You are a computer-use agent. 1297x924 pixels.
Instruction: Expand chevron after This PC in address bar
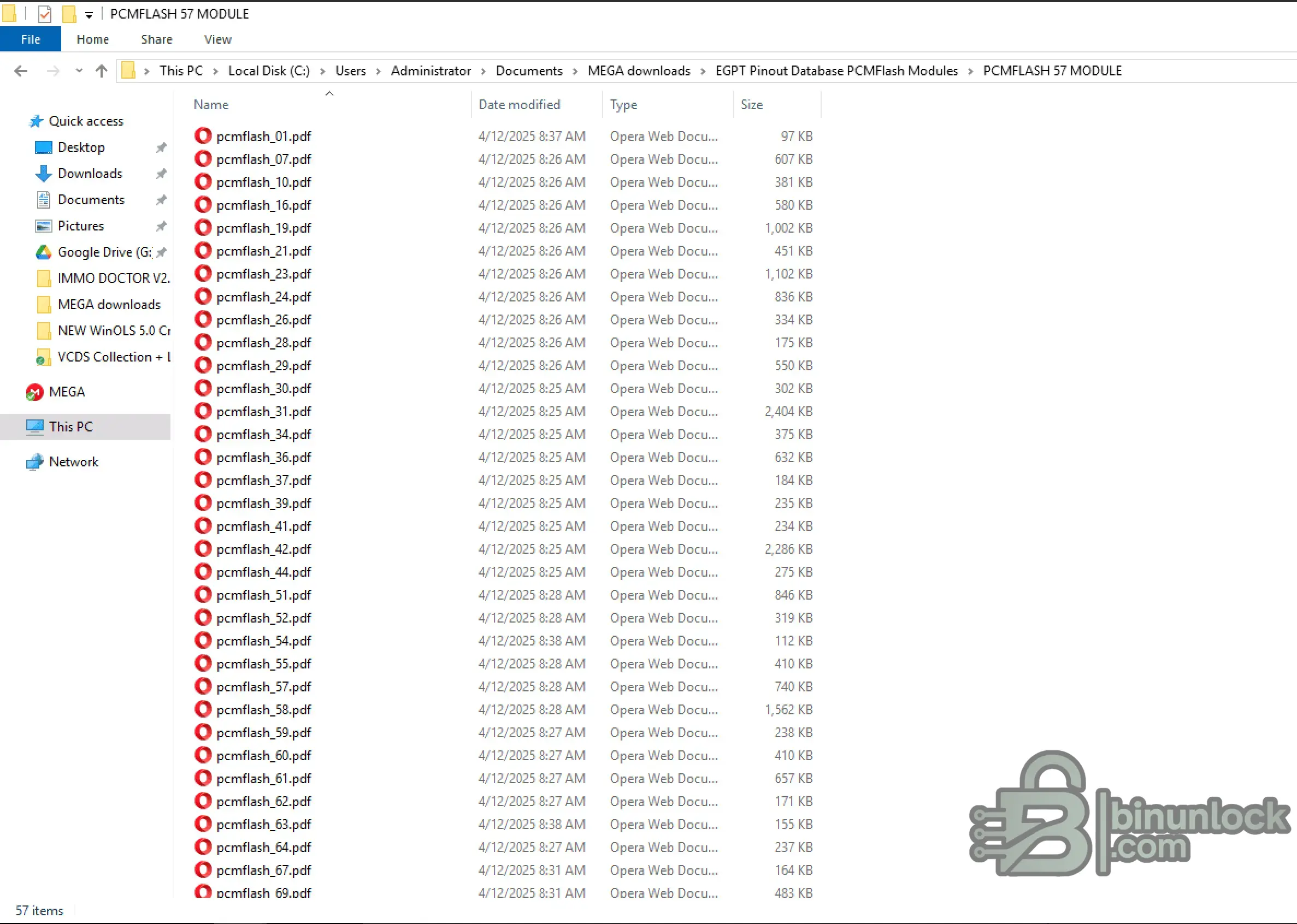pyautogui.click(x=216, y=71)
